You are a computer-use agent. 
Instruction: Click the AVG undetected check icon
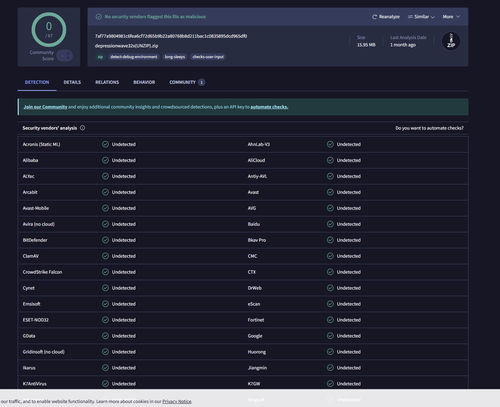[330, 208]
